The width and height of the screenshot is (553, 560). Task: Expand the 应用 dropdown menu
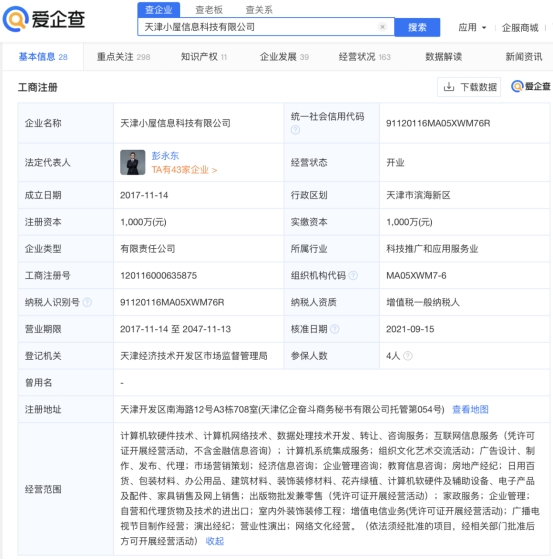(472, 28)
